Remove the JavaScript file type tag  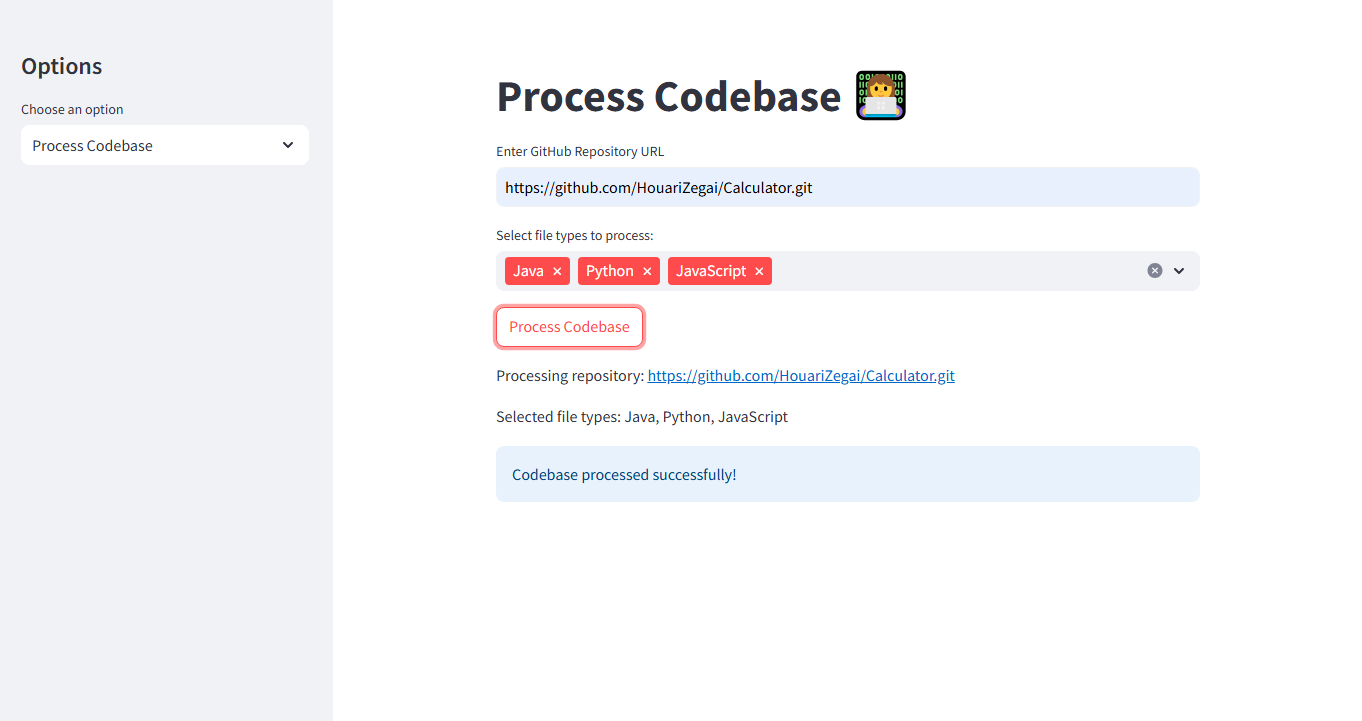pos(759,271)
